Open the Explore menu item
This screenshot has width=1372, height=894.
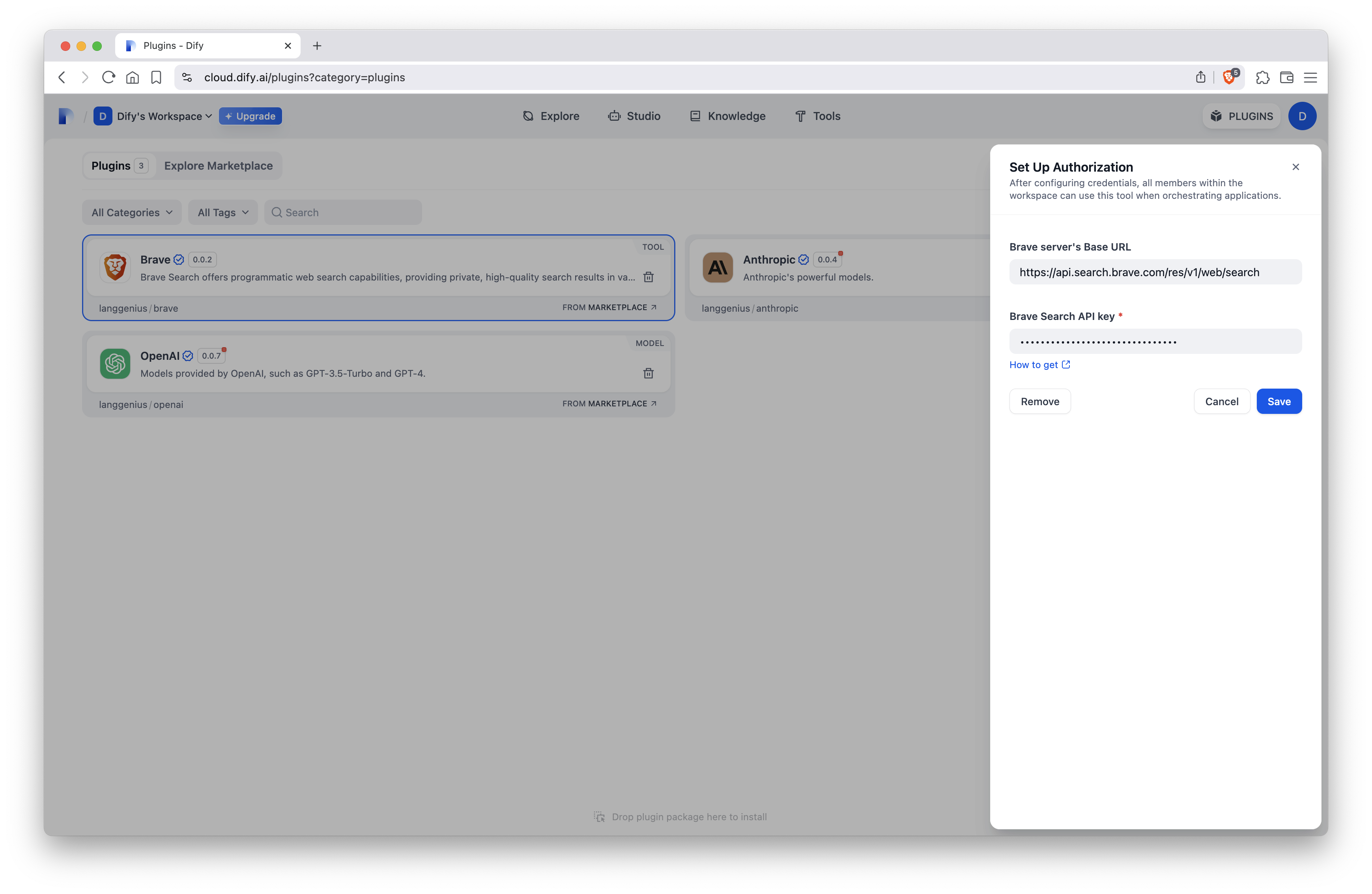coord(551,116)
